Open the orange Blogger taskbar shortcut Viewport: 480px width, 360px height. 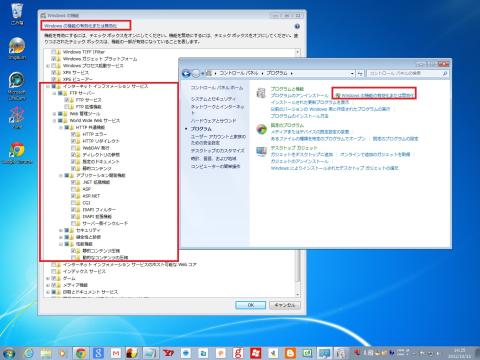point(290,353)
